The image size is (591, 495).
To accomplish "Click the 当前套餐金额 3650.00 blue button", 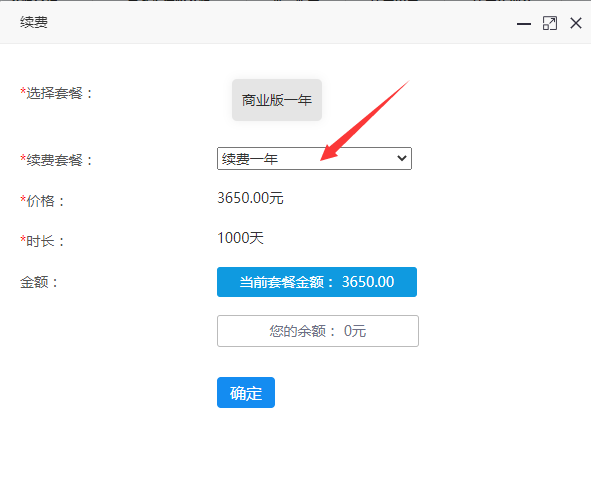I will 317,282.
